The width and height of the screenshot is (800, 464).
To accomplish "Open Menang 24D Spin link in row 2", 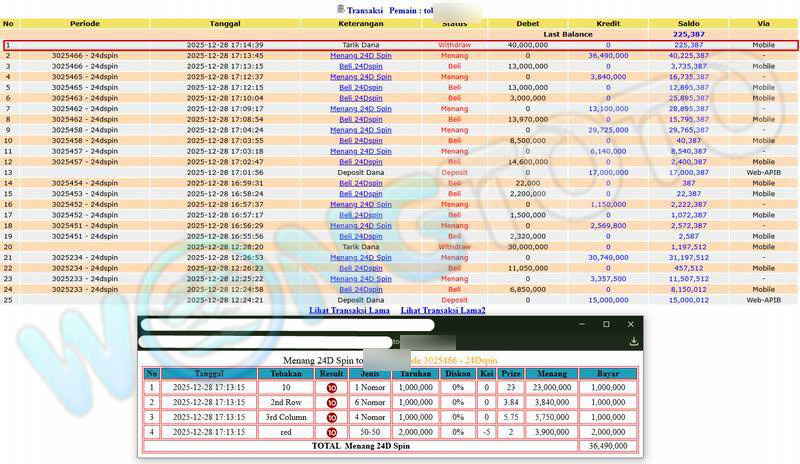I will click(361, 56).
